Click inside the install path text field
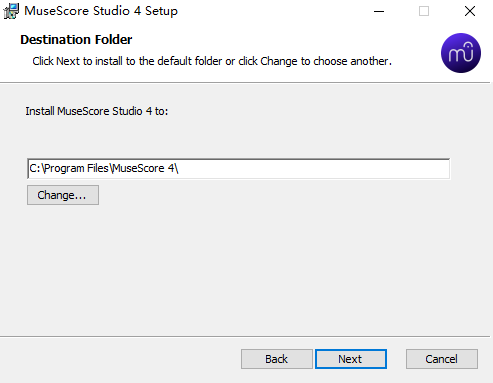The image size is (493, 383). (x=238, y=169)
